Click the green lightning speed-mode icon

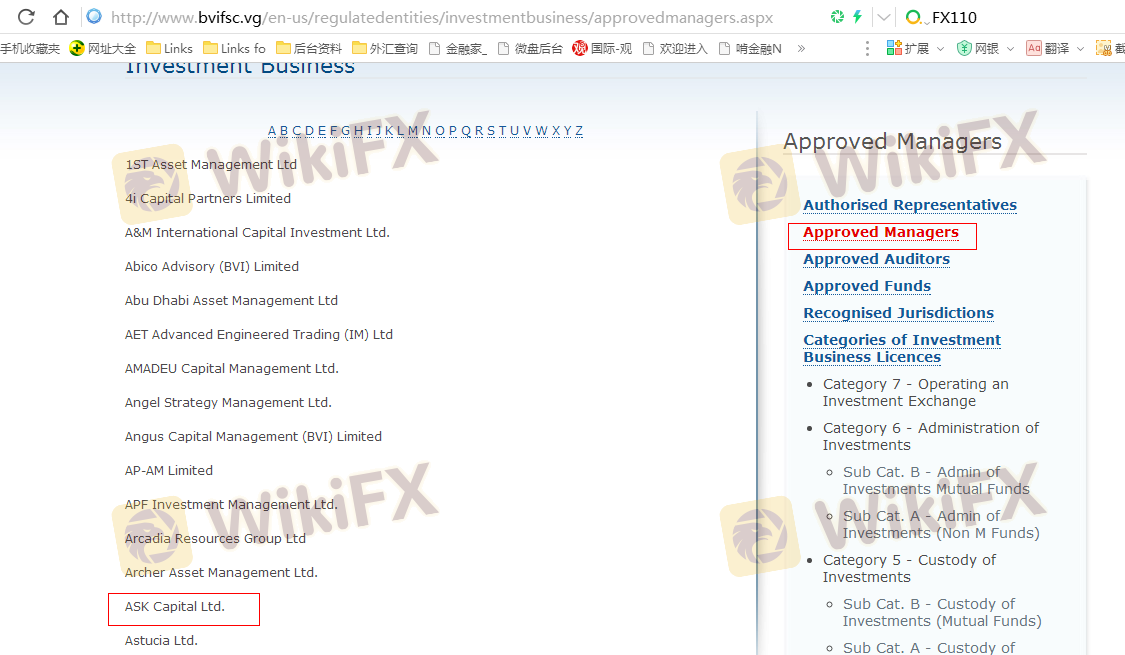coord(857,17)
